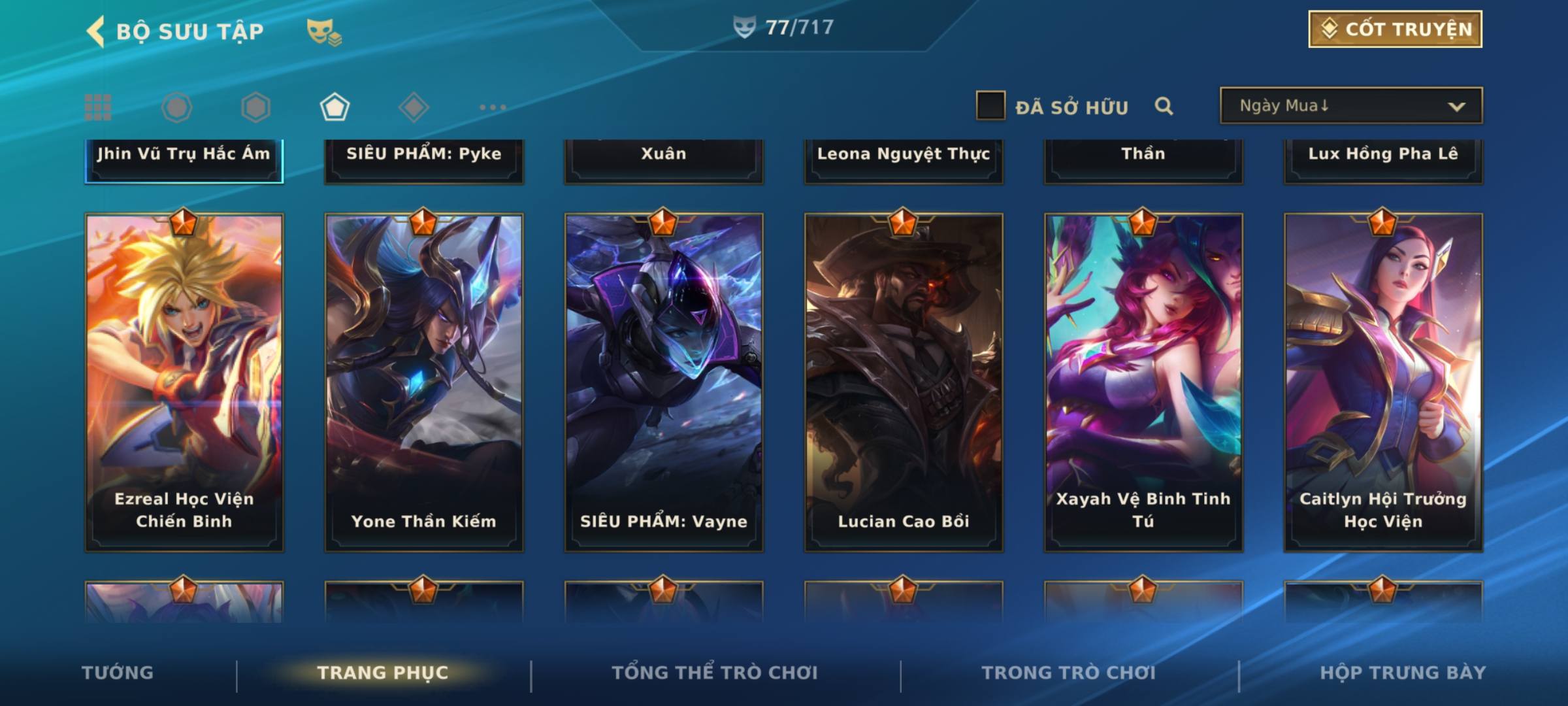The image size is (1568, 706).
Task: Select the Ezreal Học Viện Chiến Binh card
Action: 184,382
